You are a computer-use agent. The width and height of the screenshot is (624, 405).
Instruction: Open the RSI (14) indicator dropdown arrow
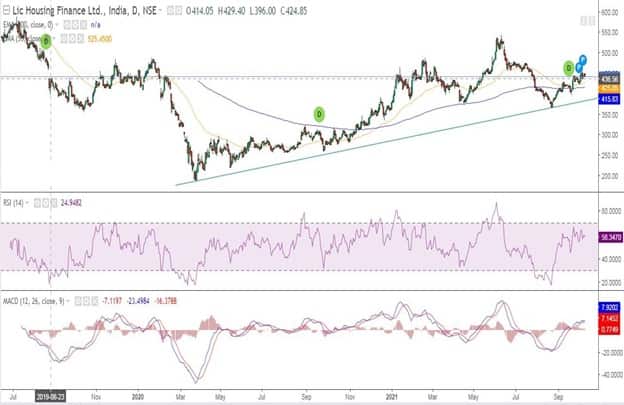coord(27,203)
